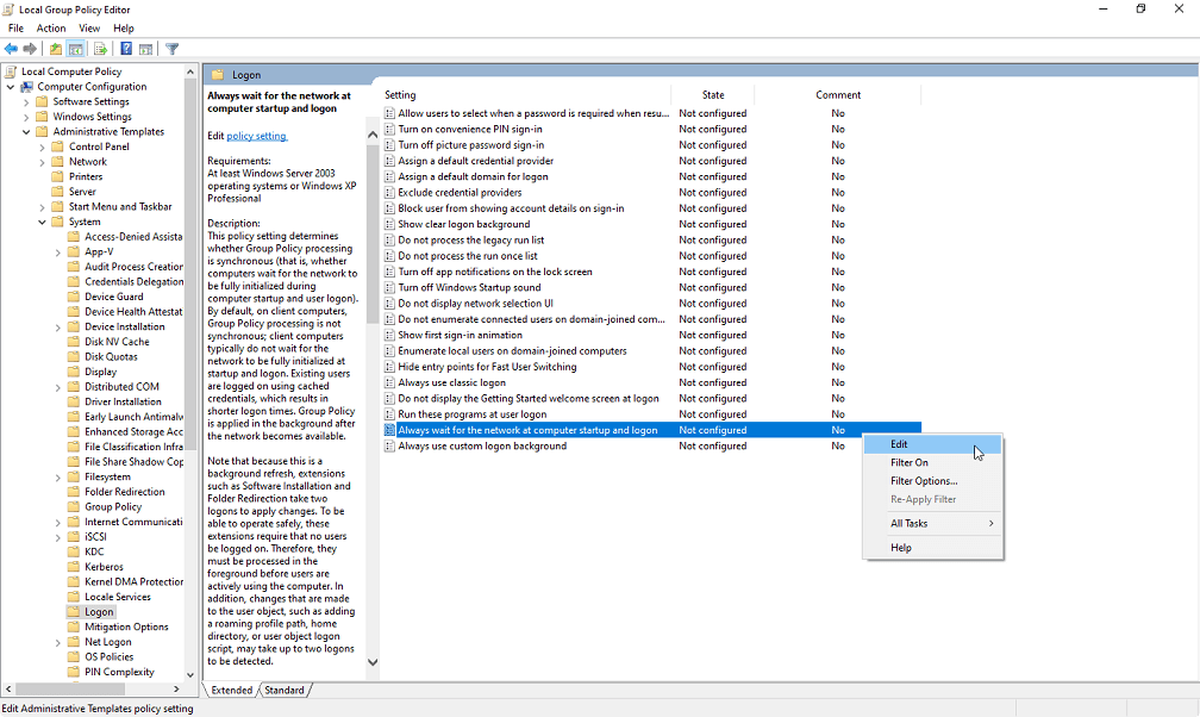The width and height of the screenshot is (1200, 717).
Task: Click the Up One Level folder icon
Action: [56, 48]
